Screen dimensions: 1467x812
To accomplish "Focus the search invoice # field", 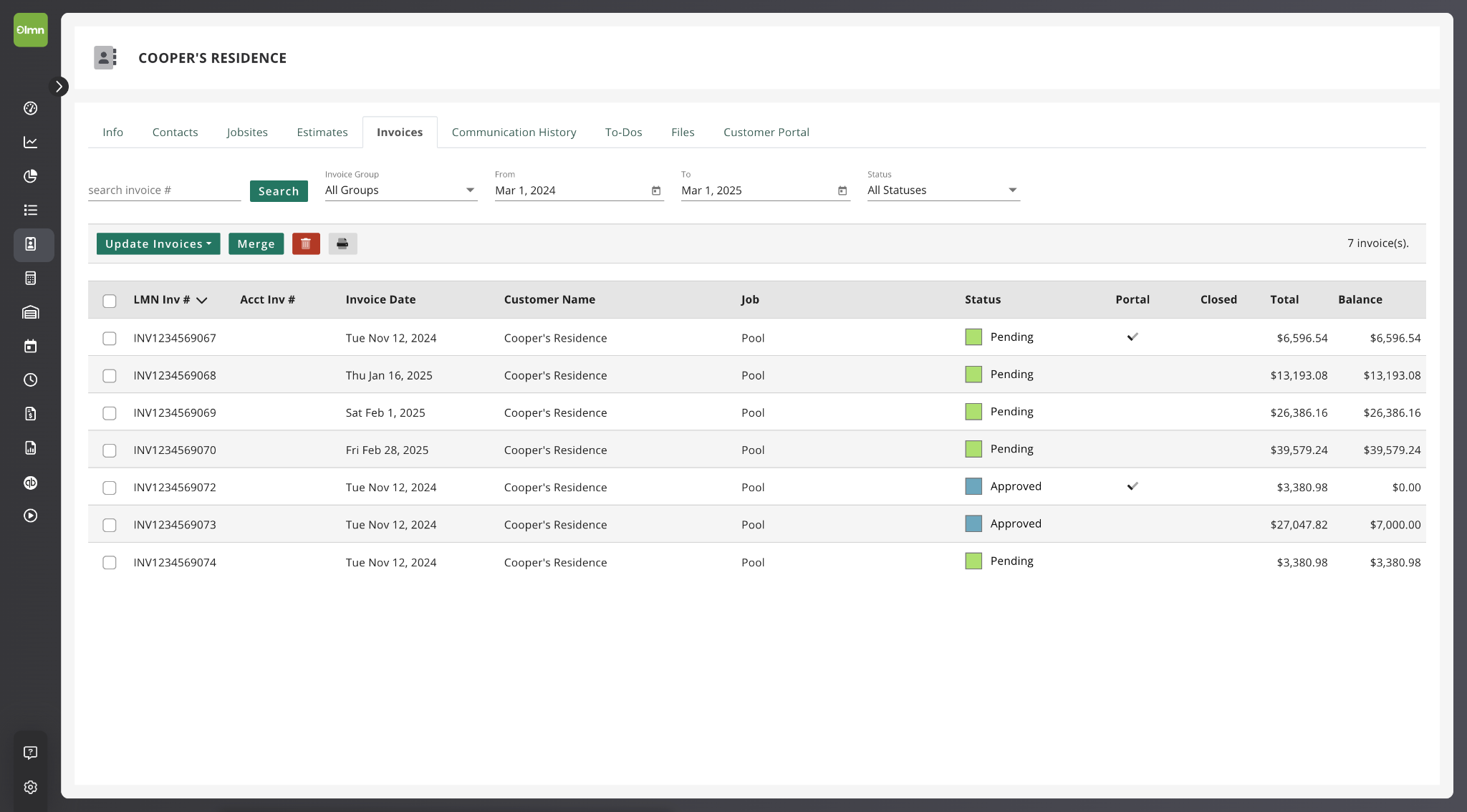I will point(164,190).
